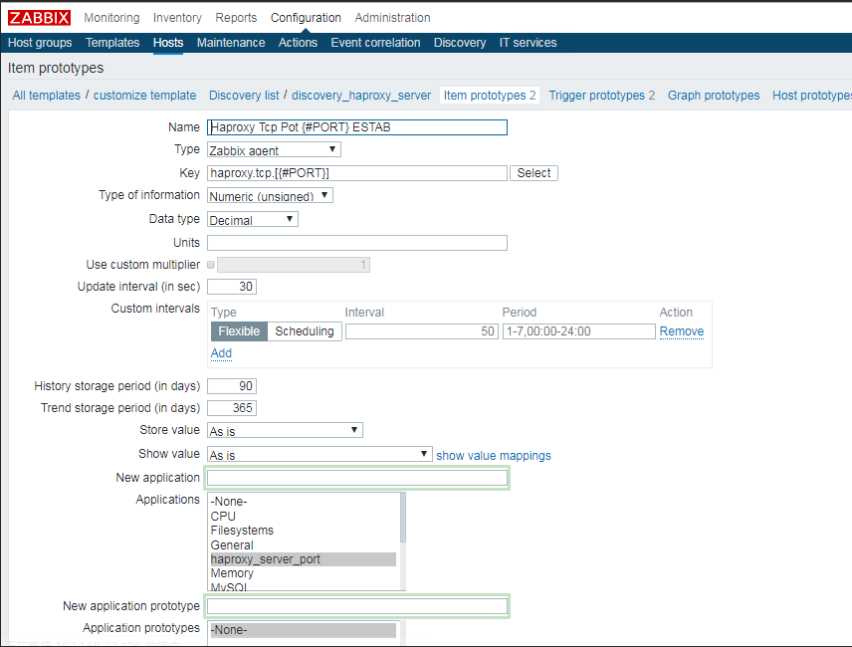Click New application prototype field

click(357, 606)
